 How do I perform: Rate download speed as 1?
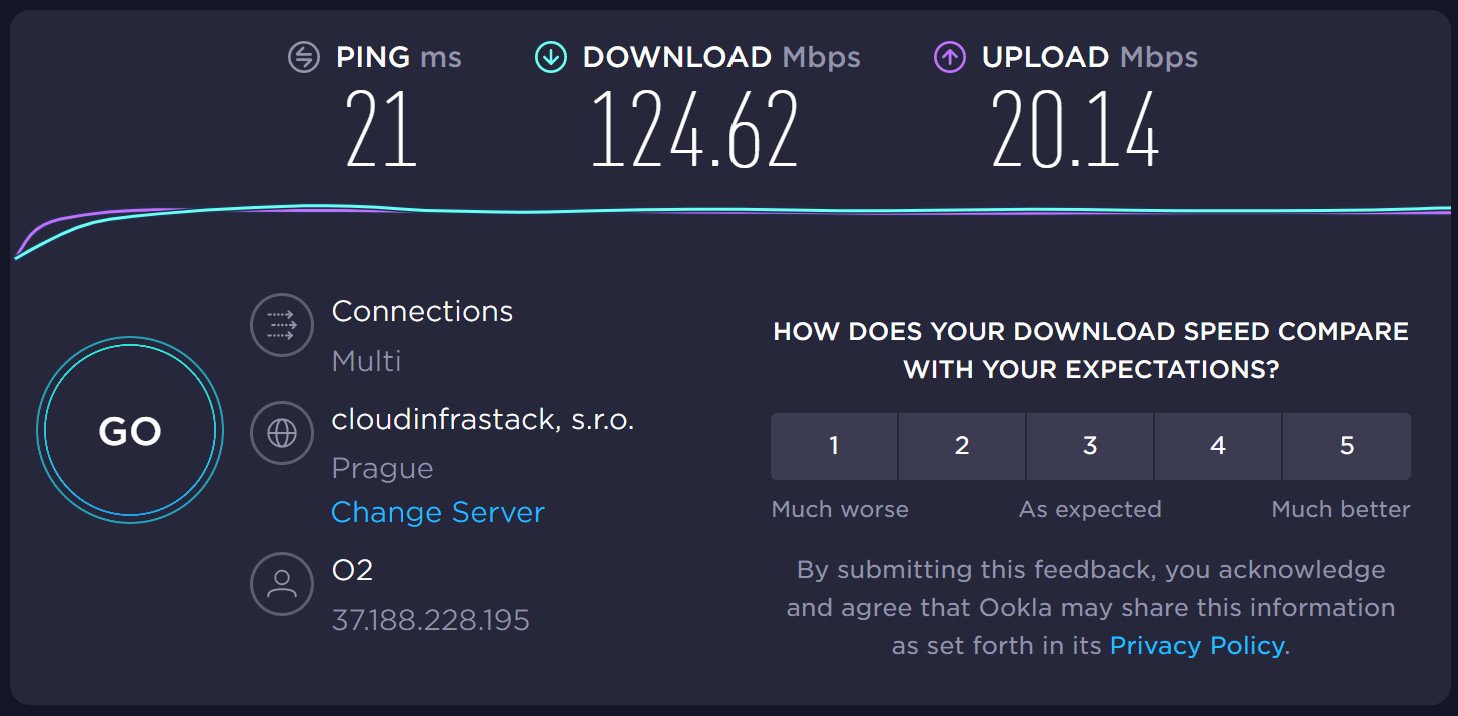834,446
